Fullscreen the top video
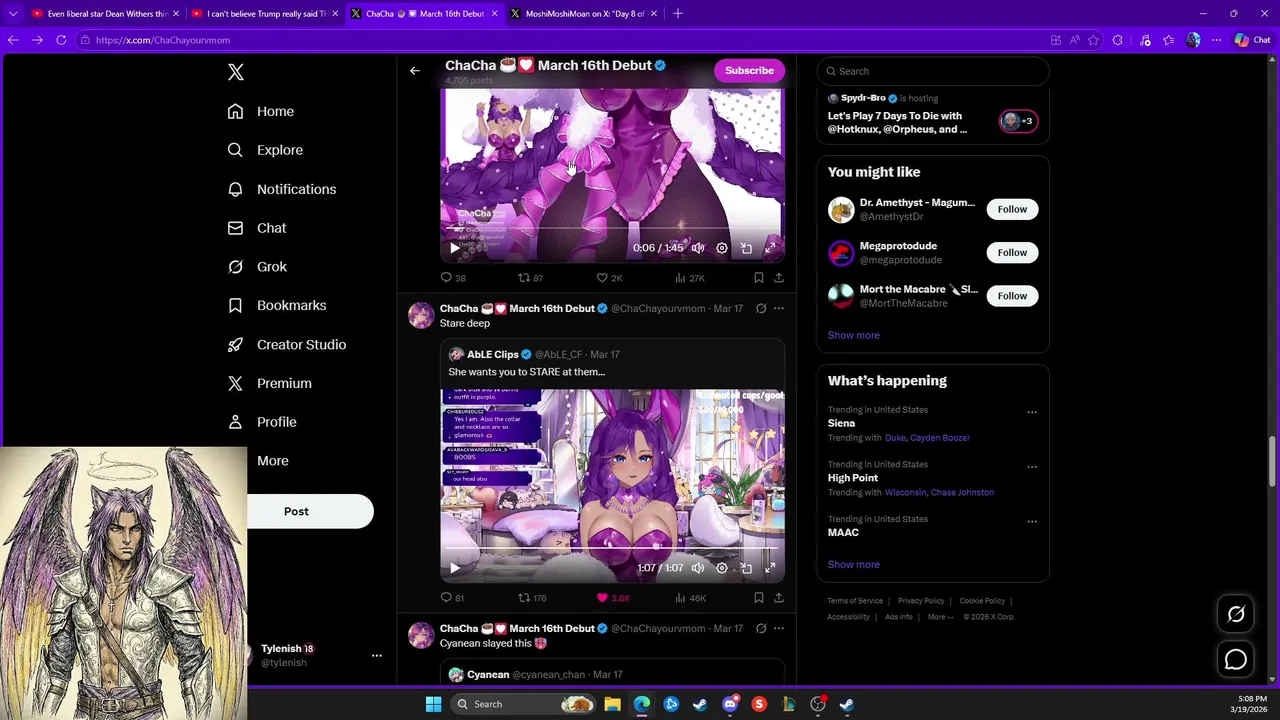This screenshot has width=1280, height=720. [770, 248]
